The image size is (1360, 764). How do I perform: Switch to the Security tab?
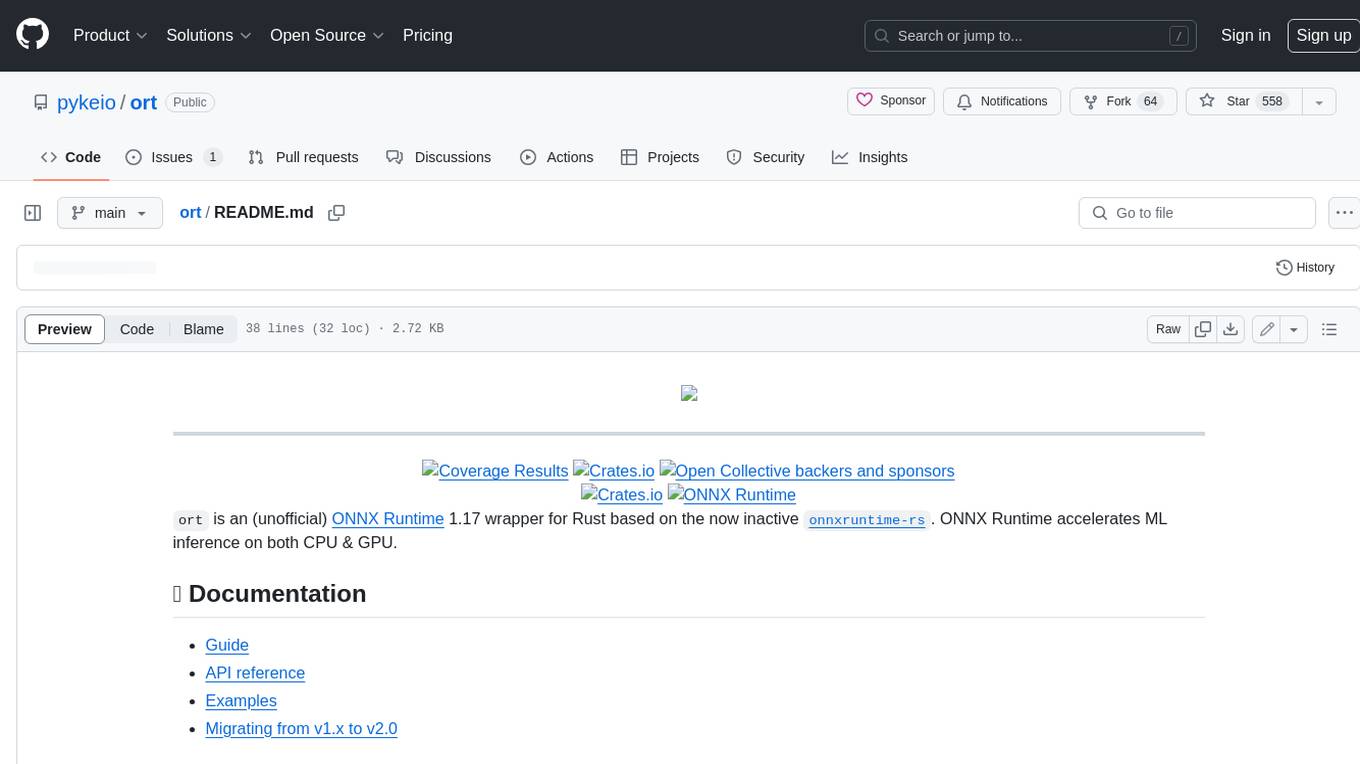click(x=765, y=157)
